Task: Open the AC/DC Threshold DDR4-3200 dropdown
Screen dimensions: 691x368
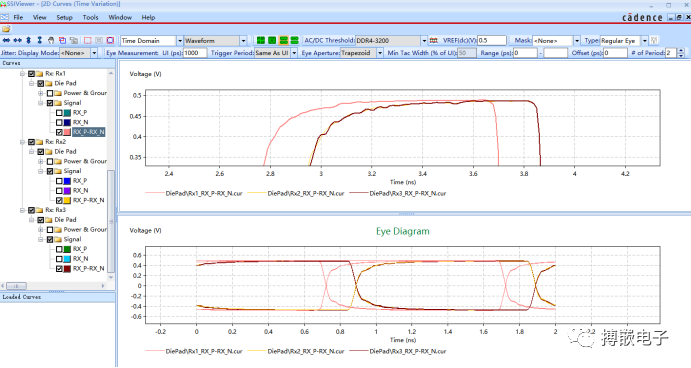Action: pos(424,41)
